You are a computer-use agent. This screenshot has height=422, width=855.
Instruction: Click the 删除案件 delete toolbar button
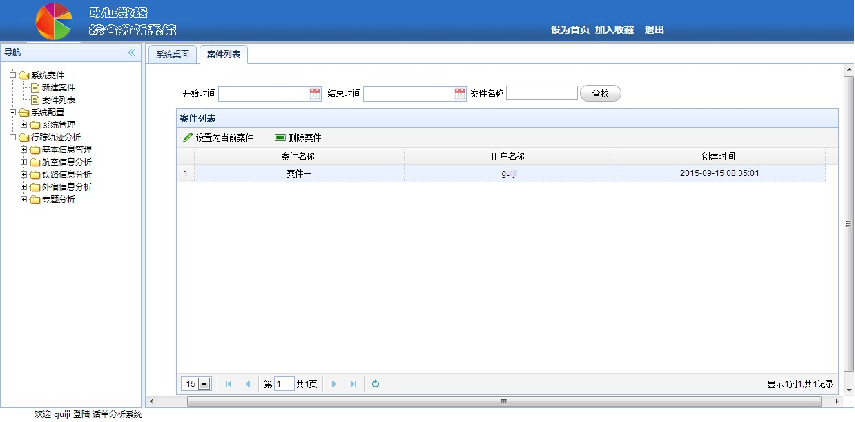tap(298, 138)
